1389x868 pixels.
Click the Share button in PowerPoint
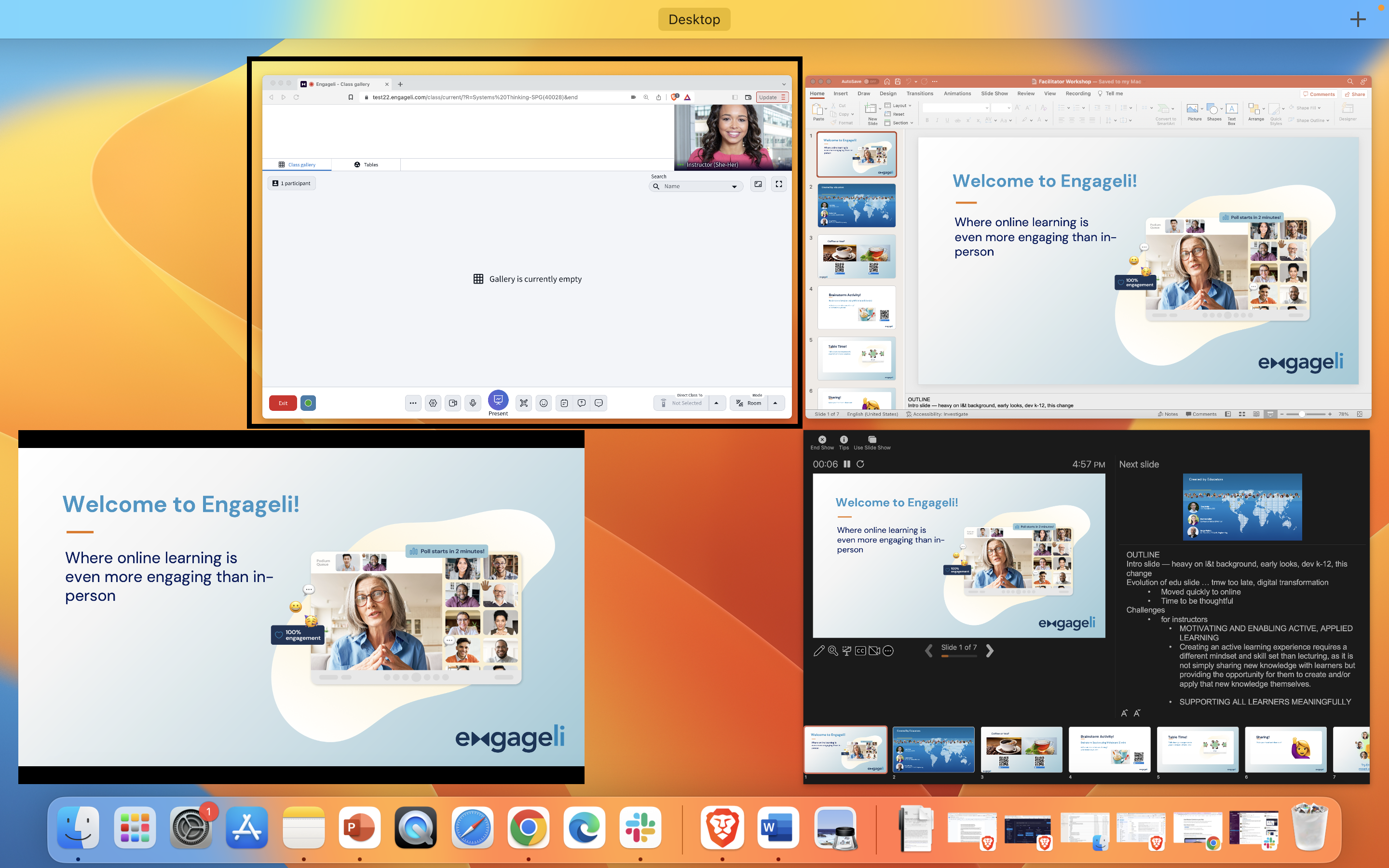[1355, 94]
